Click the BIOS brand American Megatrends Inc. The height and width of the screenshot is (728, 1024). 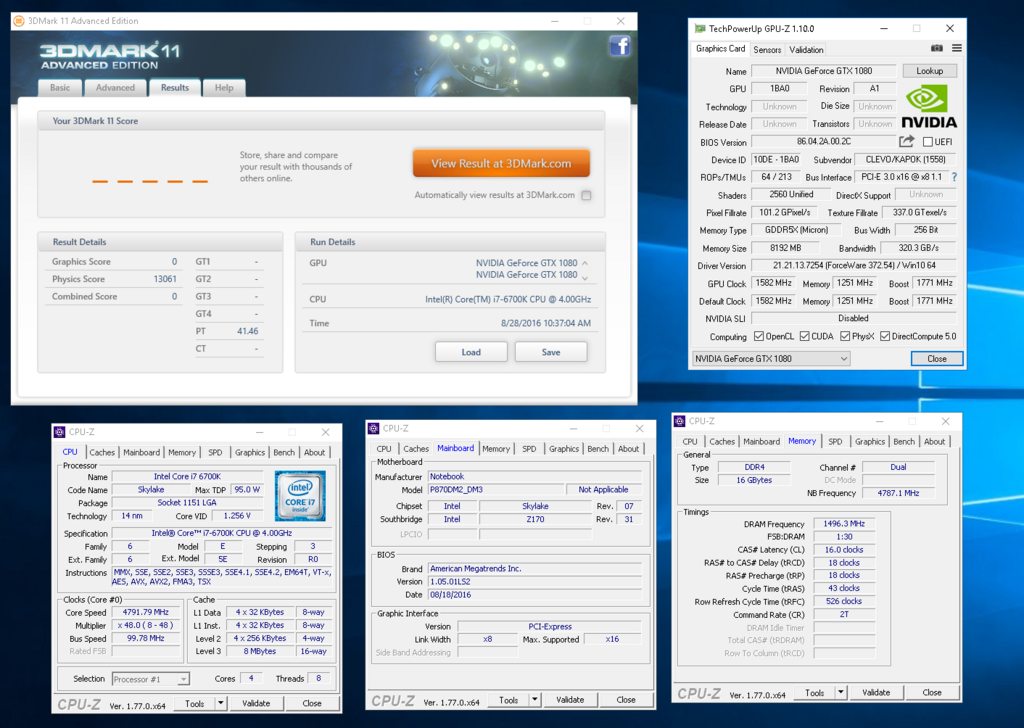click(x=536, y=569)
